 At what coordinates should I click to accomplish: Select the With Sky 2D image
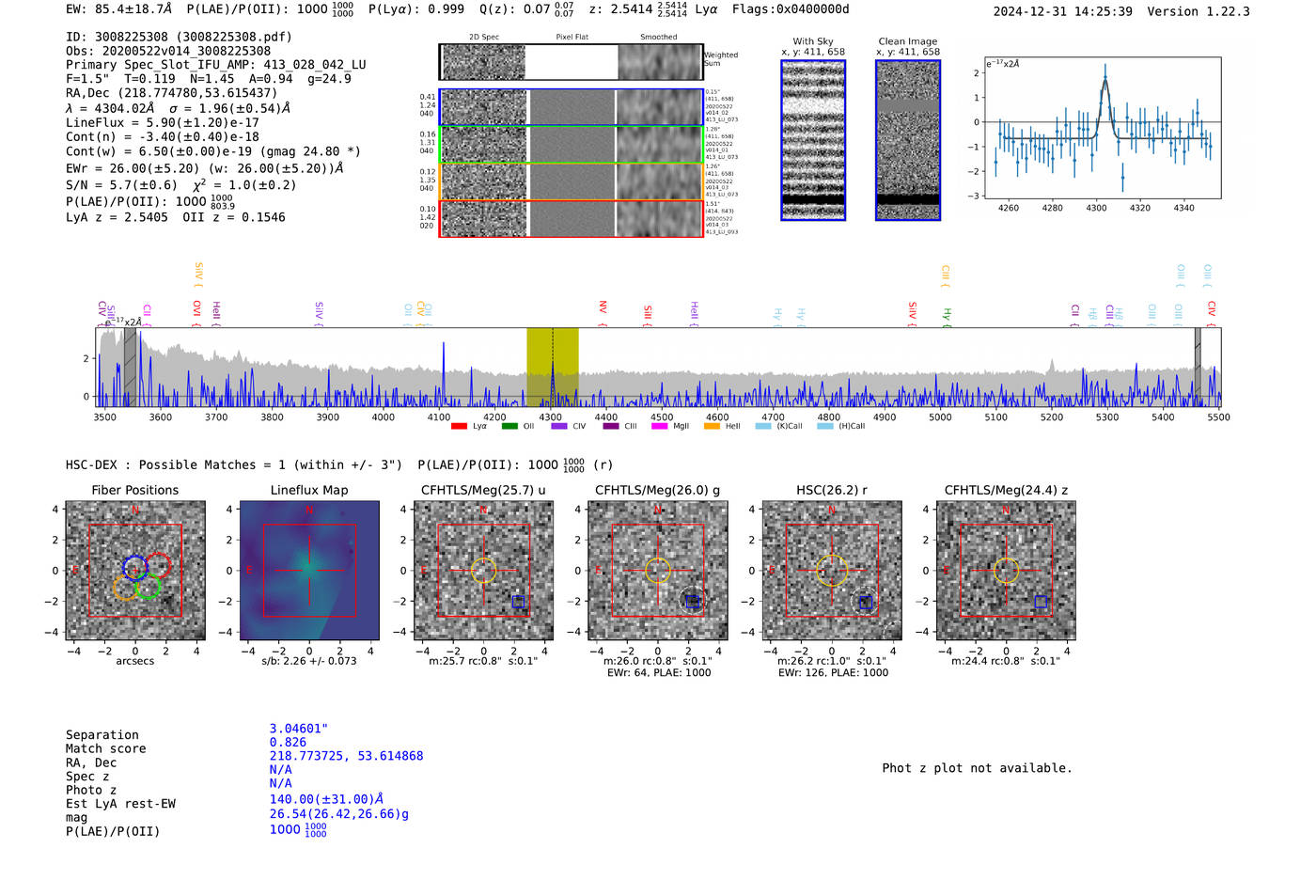(813, 140)
